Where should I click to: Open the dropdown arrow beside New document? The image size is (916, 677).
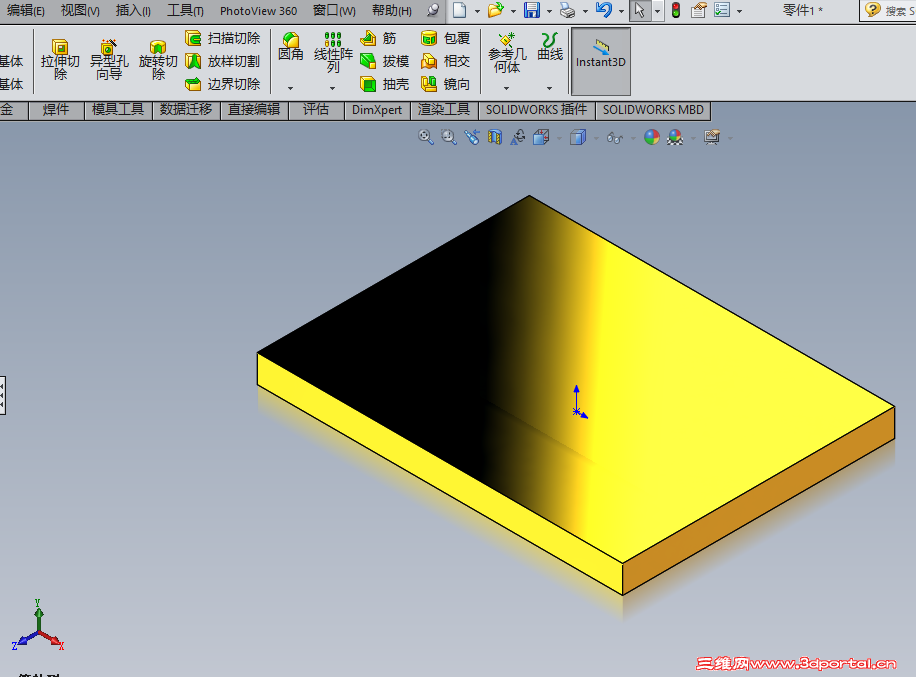tap(477, 11)
